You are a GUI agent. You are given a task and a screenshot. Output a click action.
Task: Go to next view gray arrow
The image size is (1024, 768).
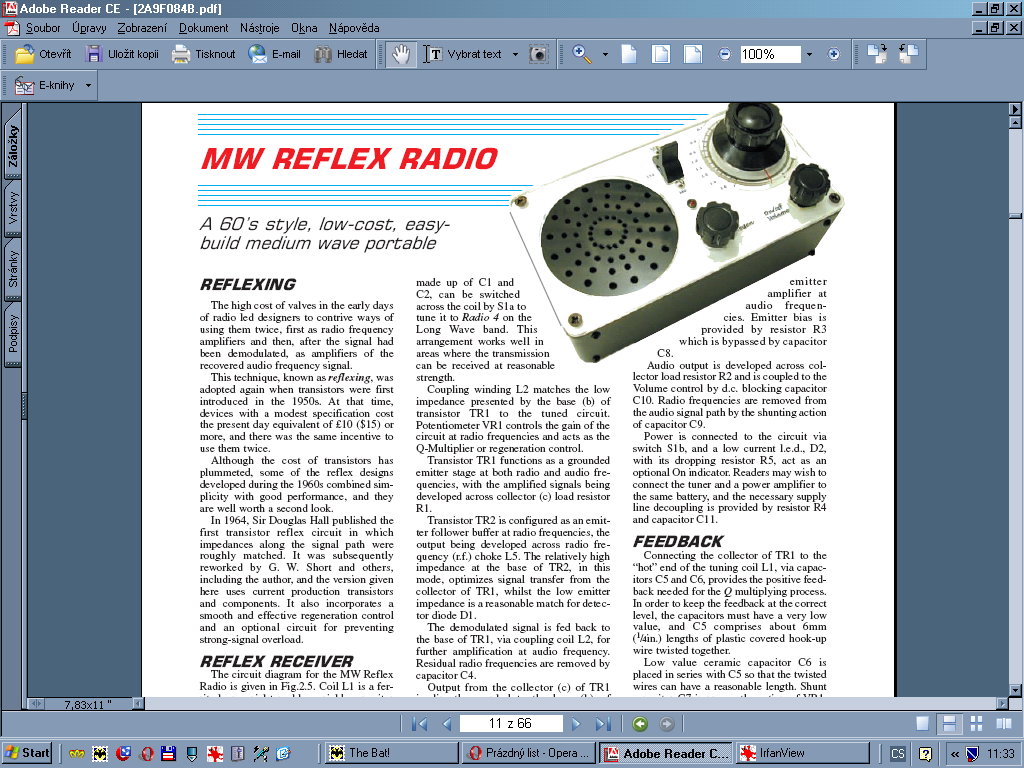click(x=667, y=724)
